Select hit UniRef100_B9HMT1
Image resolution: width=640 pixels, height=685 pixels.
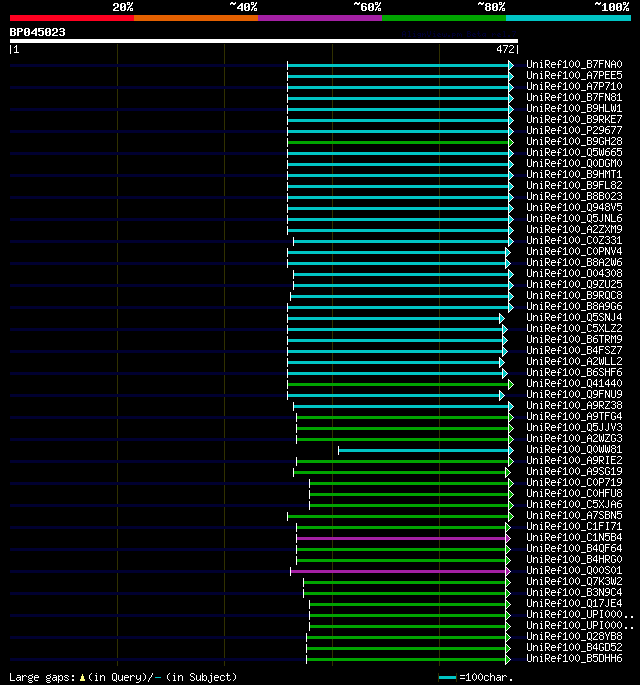(574, 174)
